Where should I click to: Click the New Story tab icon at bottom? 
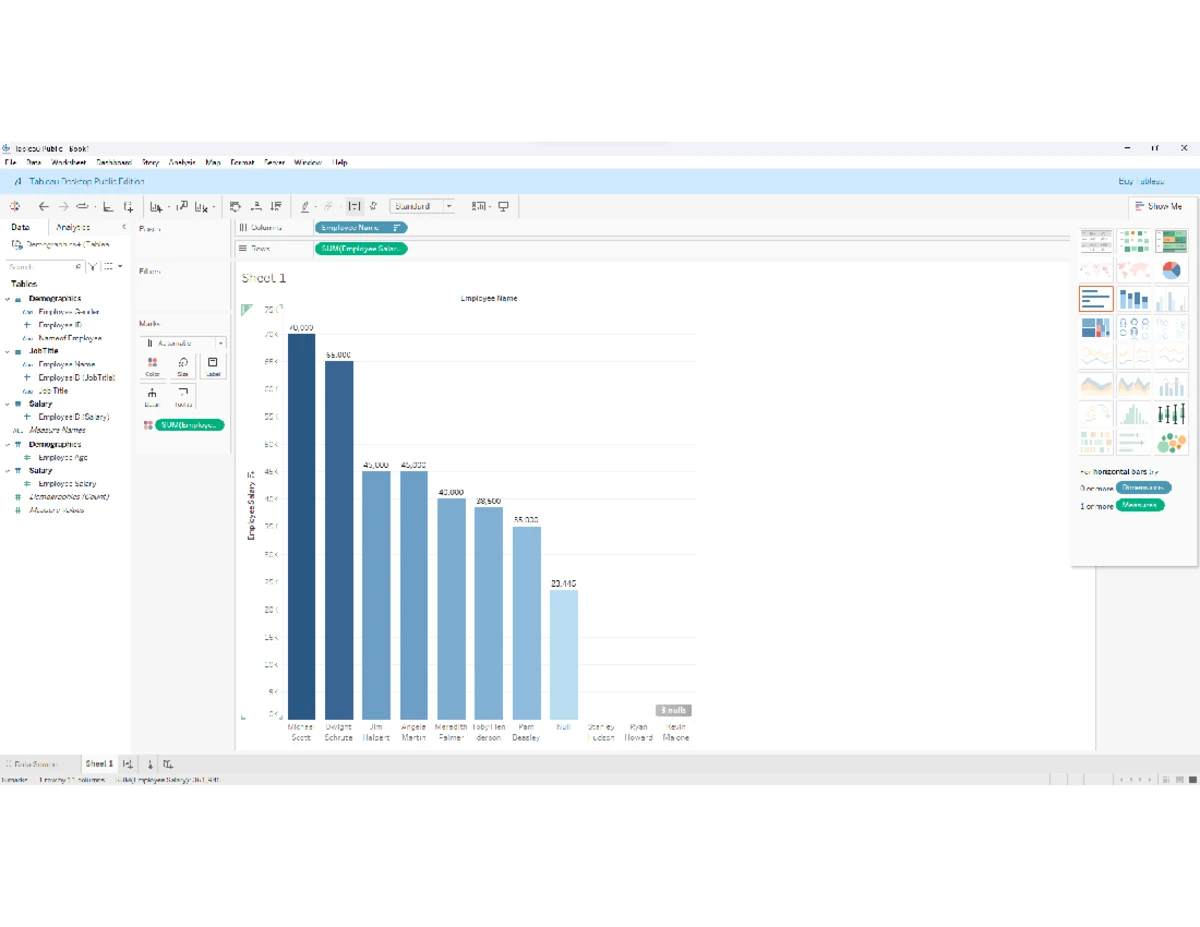[x=168, y=764]
